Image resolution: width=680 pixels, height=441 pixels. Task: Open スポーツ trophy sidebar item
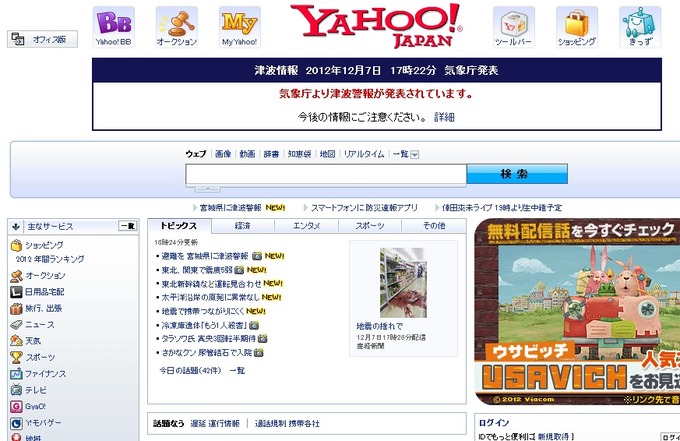[40, 357]
